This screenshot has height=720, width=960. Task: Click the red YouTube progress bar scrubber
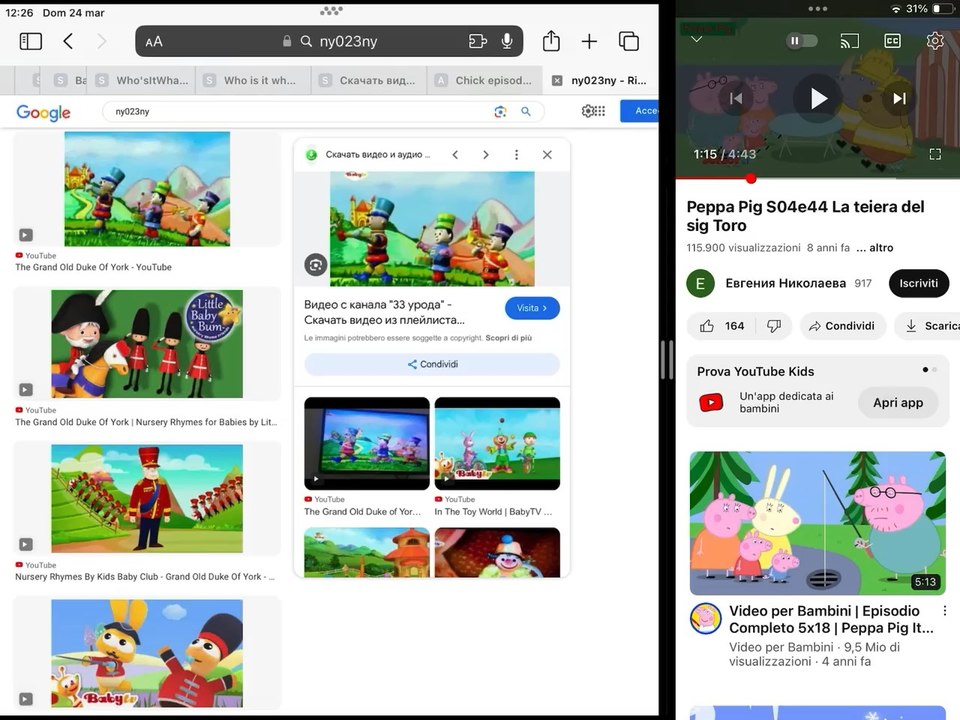(x=751, y=179)
